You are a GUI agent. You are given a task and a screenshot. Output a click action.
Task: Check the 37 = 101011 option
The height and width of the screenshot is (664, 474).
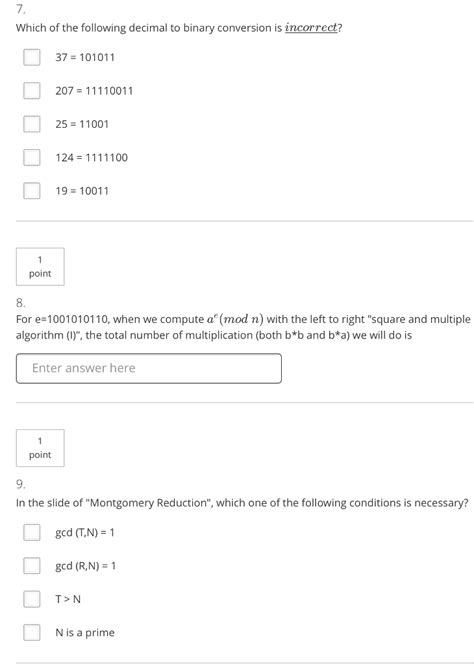32,57
